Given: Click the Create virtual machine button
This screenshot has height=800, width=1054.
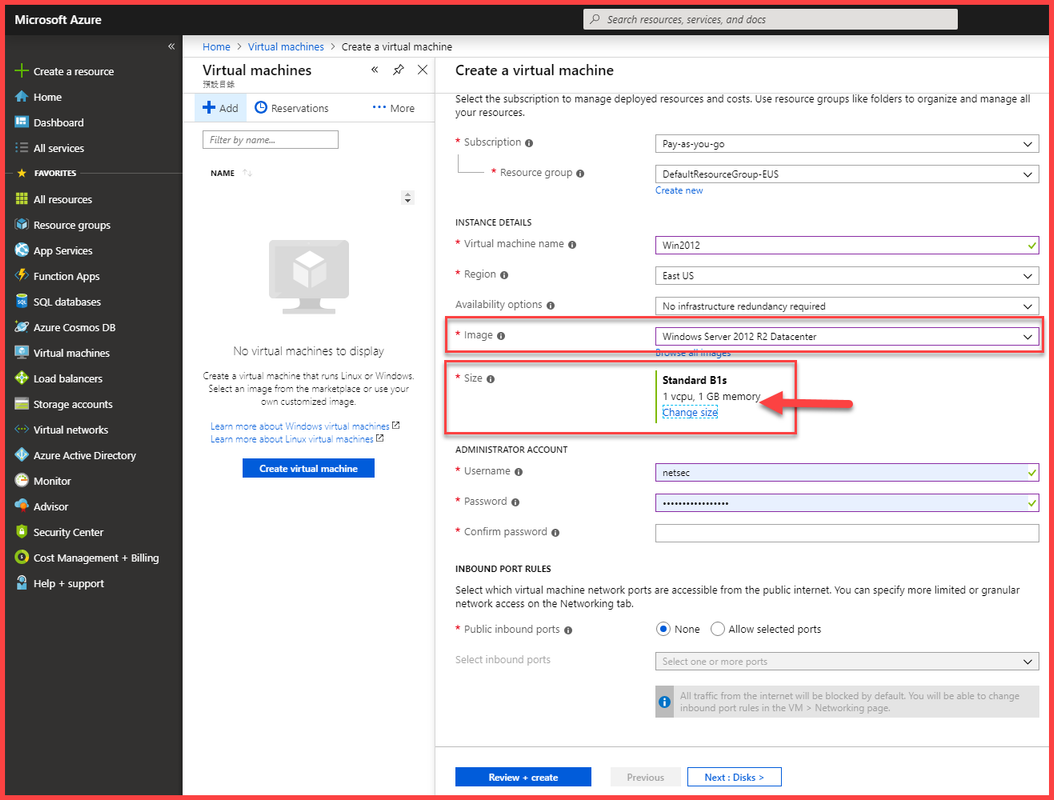Looking at the screenshot, I should pyautogui.click(x=309, y=469).
